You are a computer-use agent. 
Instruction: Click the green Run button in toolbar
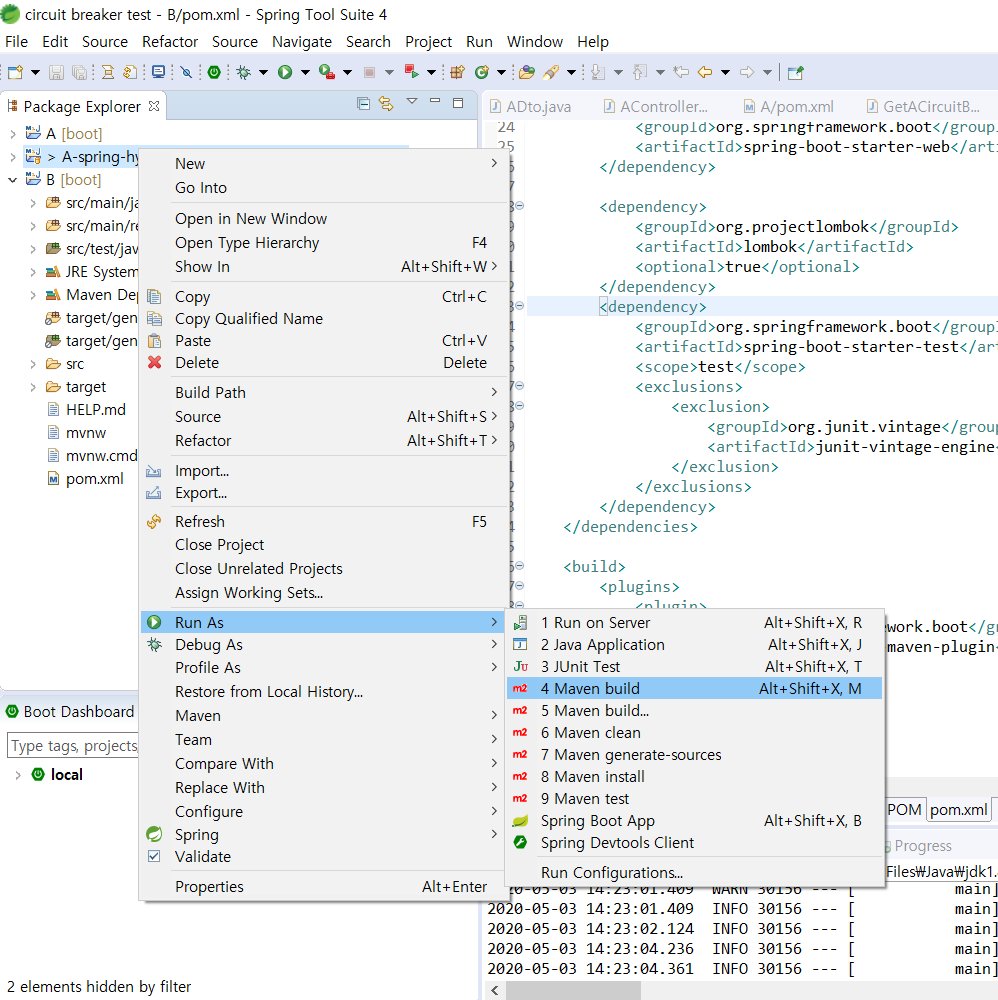pyautogui.click(x=285, y=72)
